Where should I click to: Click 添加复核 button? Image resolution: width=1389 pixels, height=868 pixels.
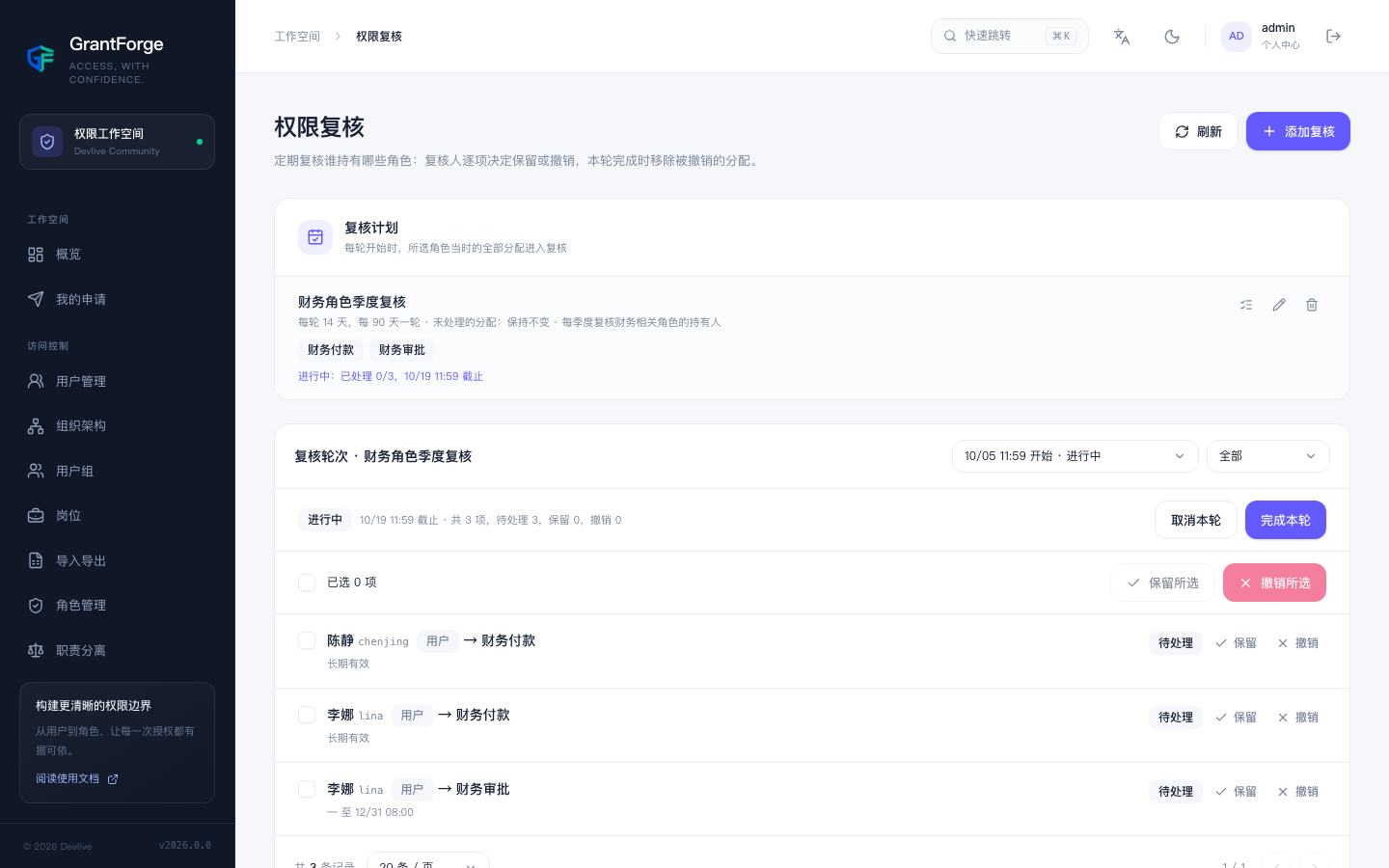[1298, 131]
